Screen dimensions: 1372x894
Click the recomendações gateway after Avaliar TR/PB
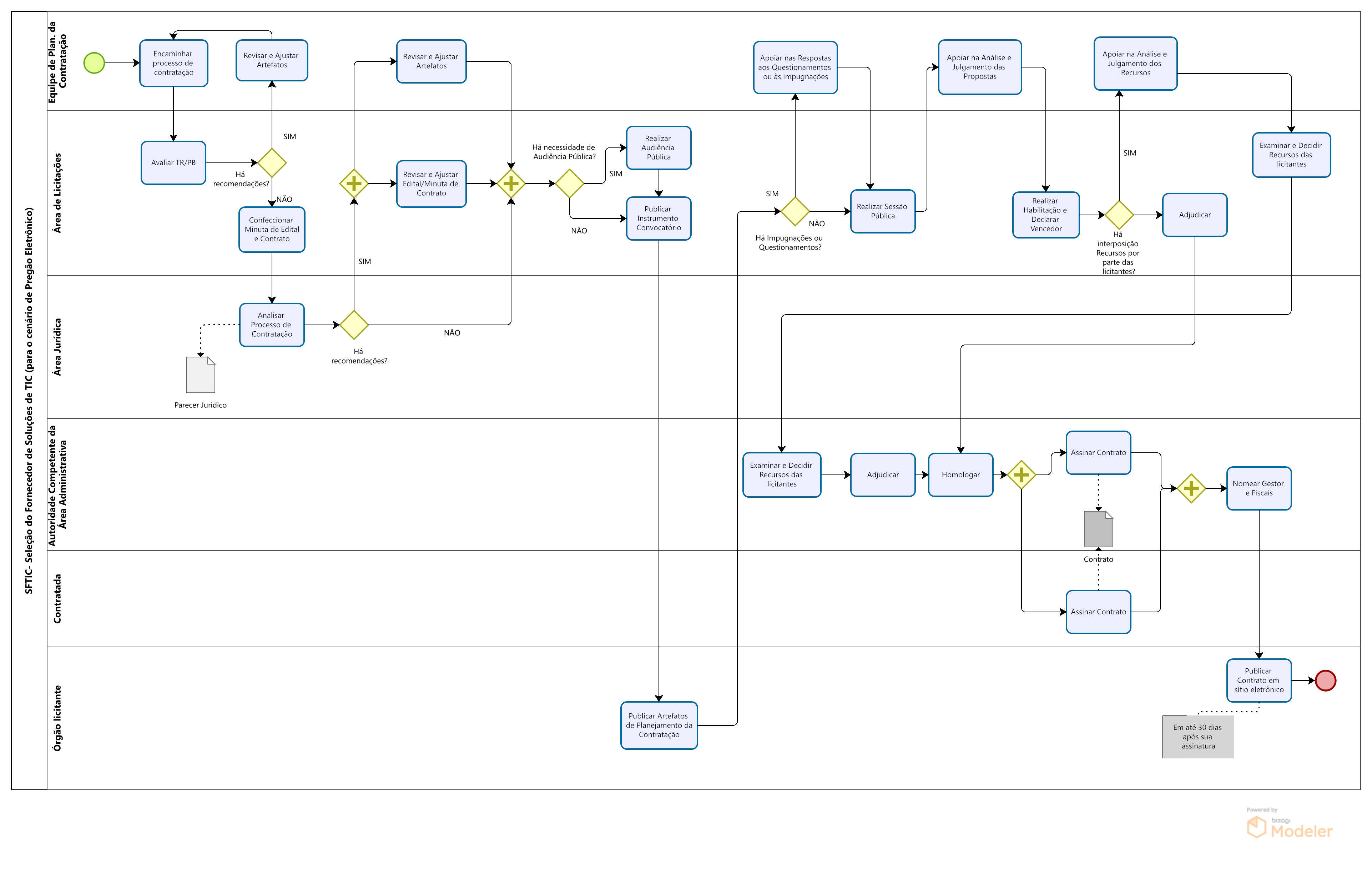pos(272,163)
